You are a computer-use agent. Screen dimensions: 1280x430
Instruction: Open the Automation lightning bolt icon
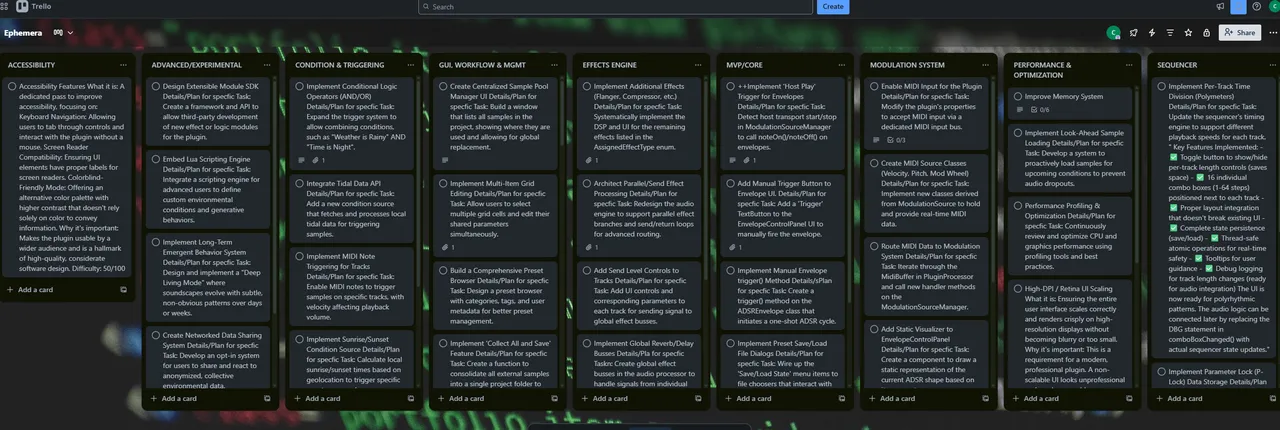1151,32
